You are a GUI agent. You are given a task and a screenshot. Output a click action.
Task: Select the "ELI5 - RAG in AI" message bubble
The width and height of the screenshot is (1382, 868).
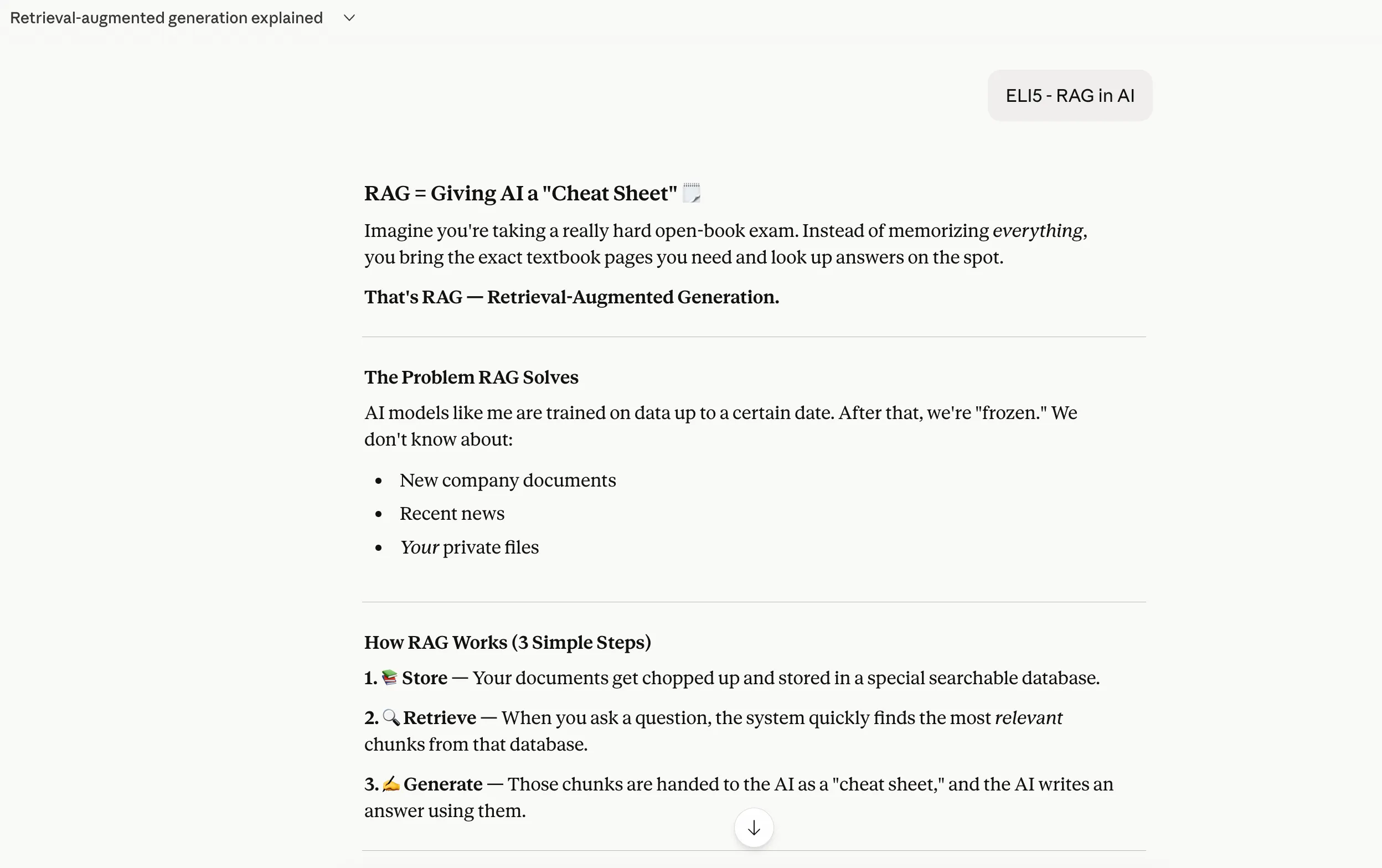click(1069, 96)
